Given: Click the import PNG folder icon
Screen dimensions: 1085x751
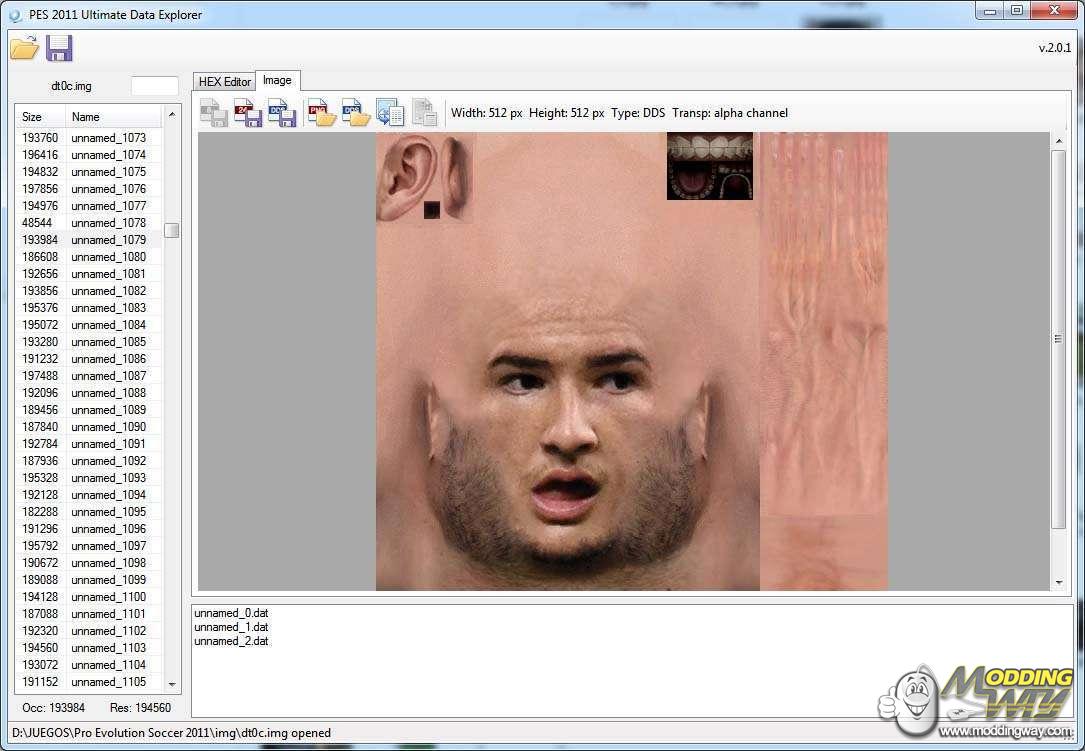Looking at the screenshot, I should [x=321, y=113].
